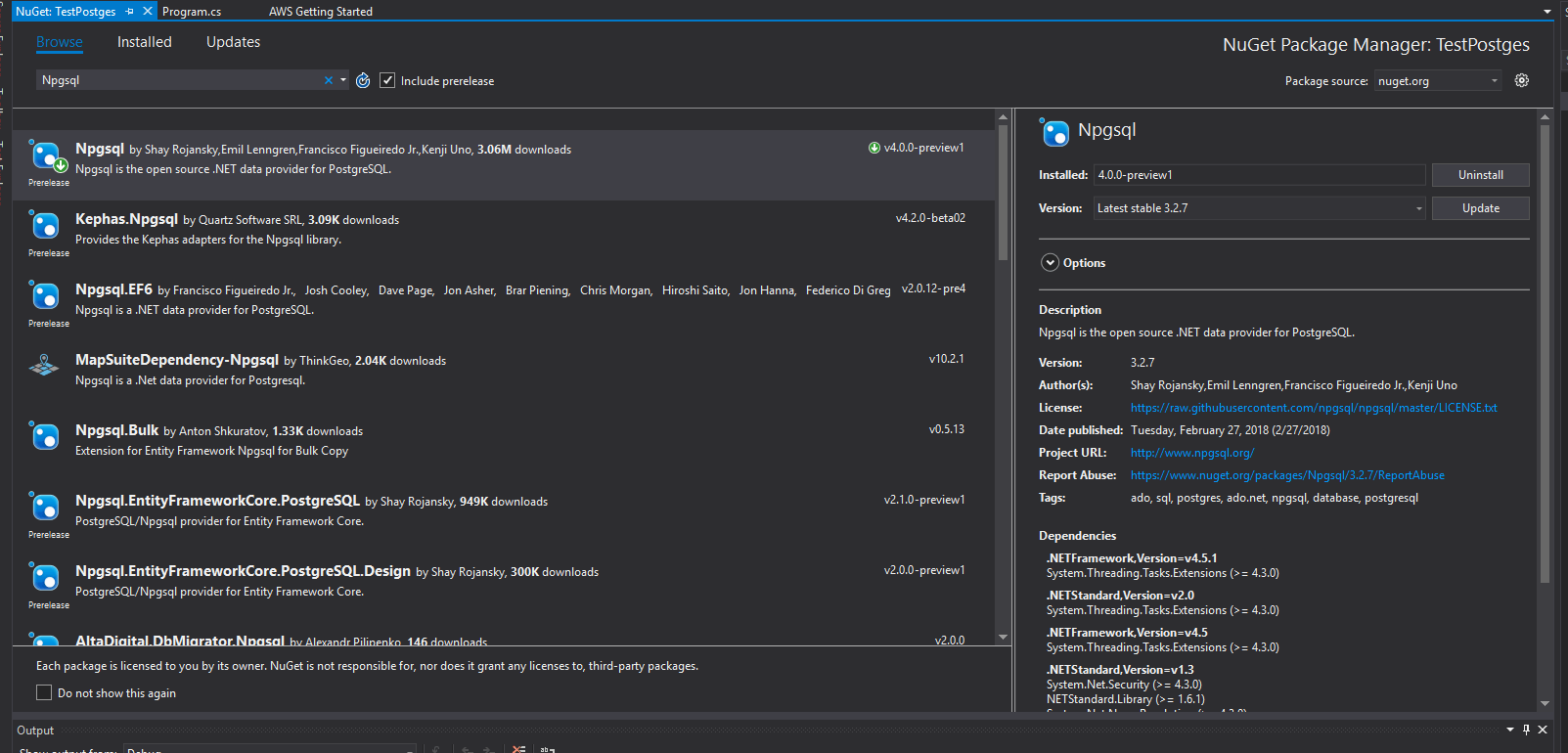1568x753 pixels.
Task: Click the MapSuiteDependency-Npgsql package icon
Action: (x=44, y=366)
